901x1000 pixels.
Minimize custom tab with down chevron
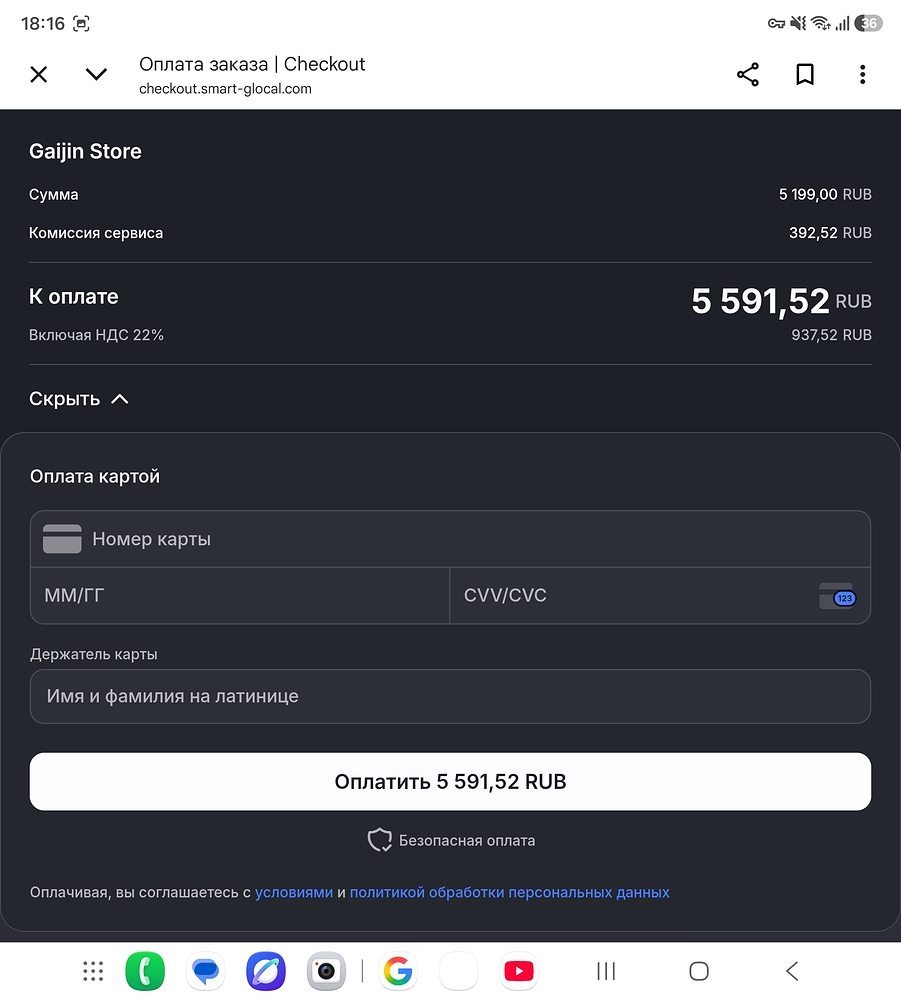click(96, 75)
